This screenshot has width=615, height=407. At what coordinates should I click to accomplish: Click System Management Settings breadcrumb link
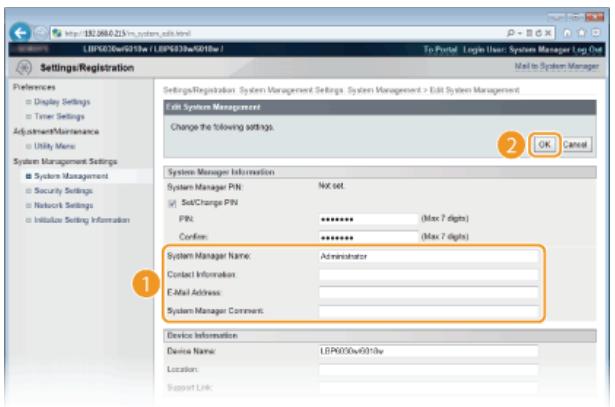point(291,90)
